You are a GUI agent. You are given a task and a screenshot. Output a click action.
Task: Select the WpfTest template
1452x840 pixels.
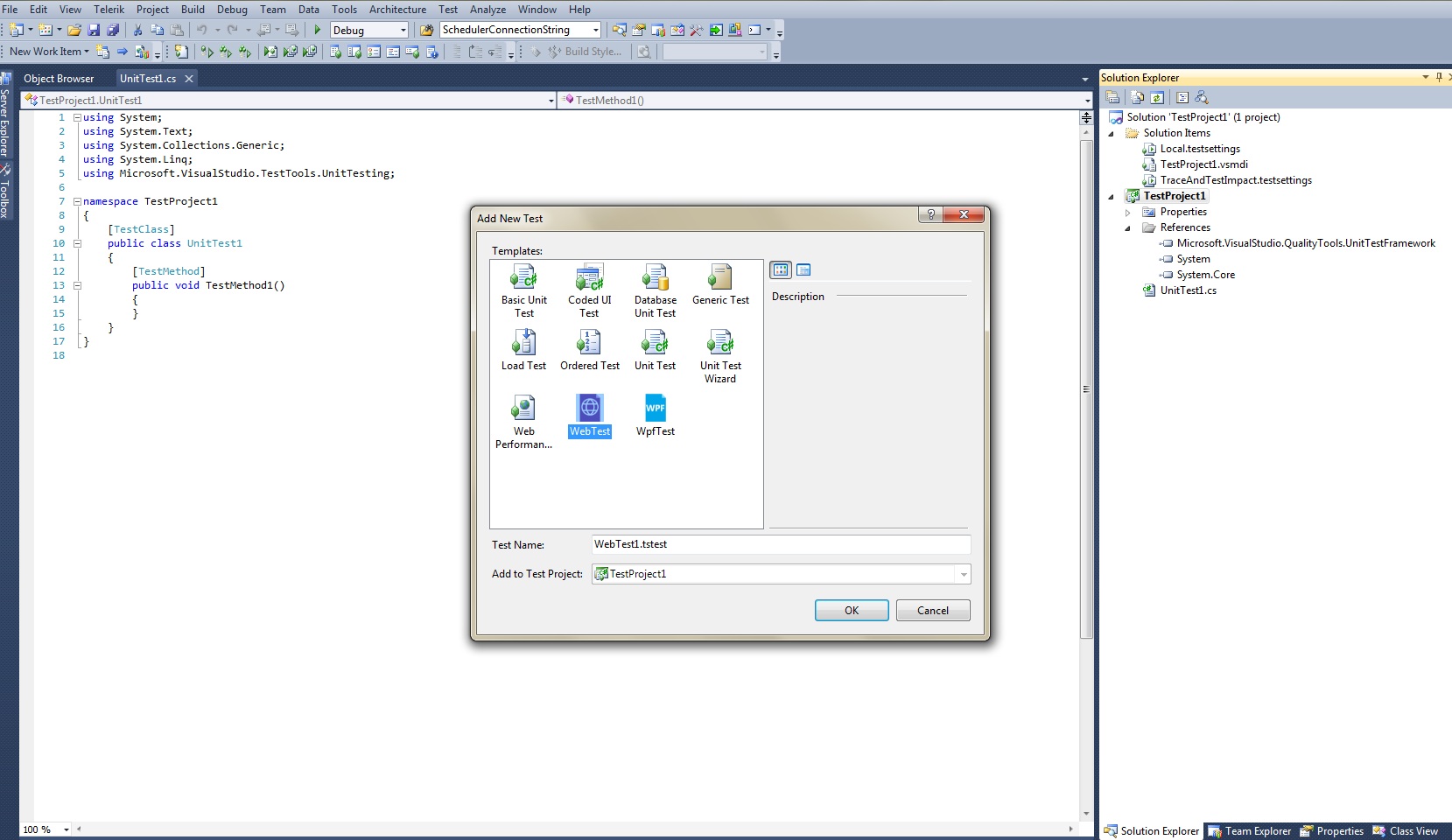pos(655,416)
